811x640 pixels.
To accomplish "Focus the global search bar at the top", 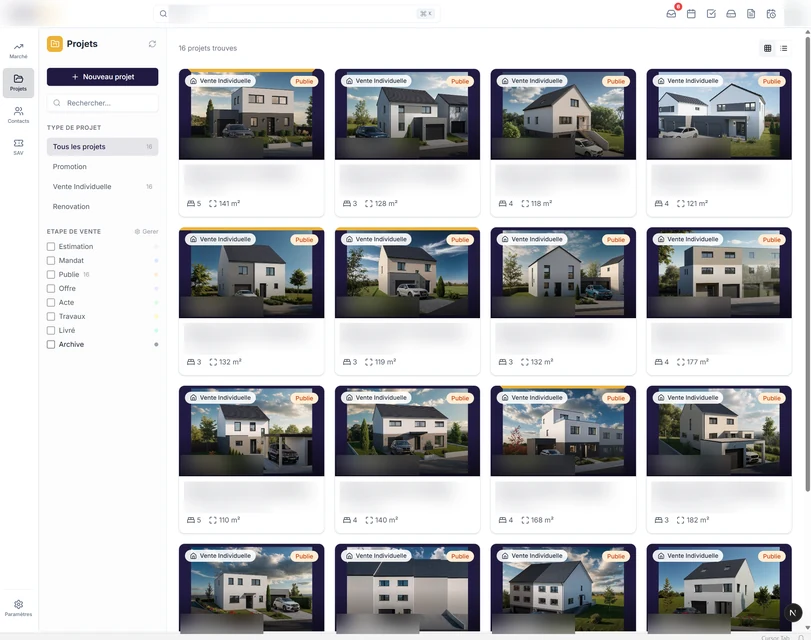I will [x=296, y=13].
